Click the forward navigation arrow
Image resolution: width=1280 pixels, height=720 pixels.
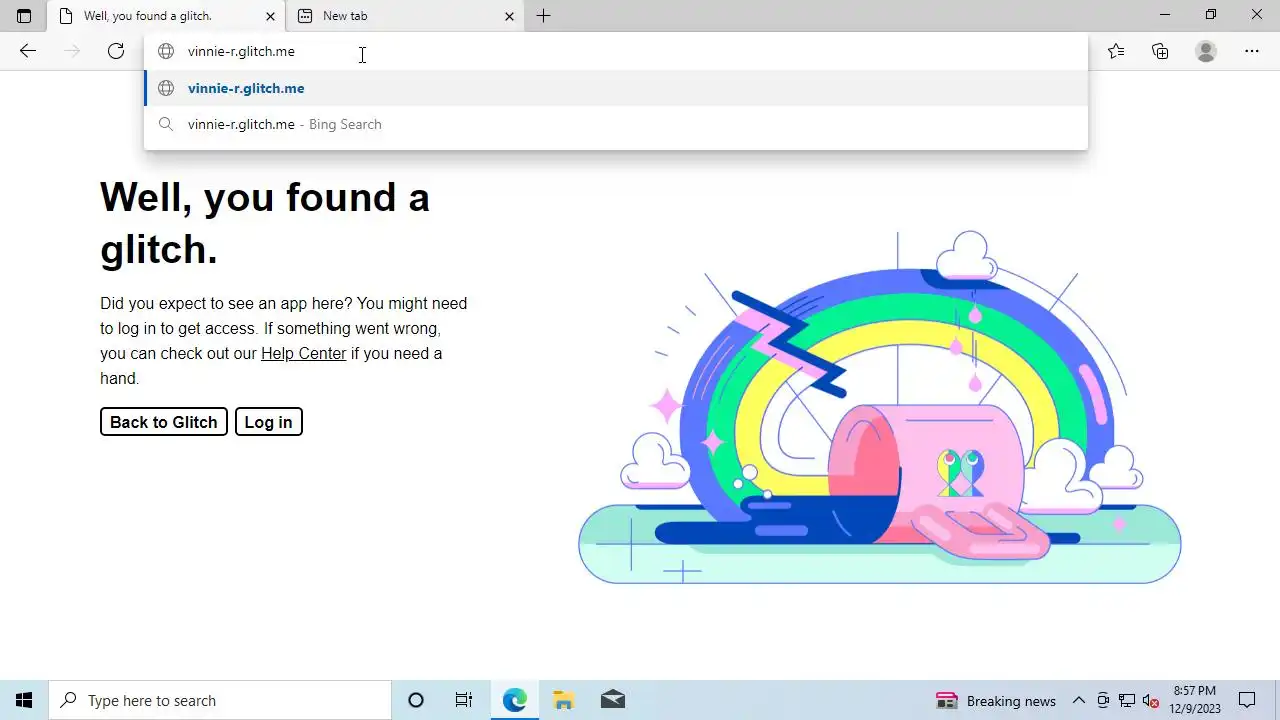[72, 51]
